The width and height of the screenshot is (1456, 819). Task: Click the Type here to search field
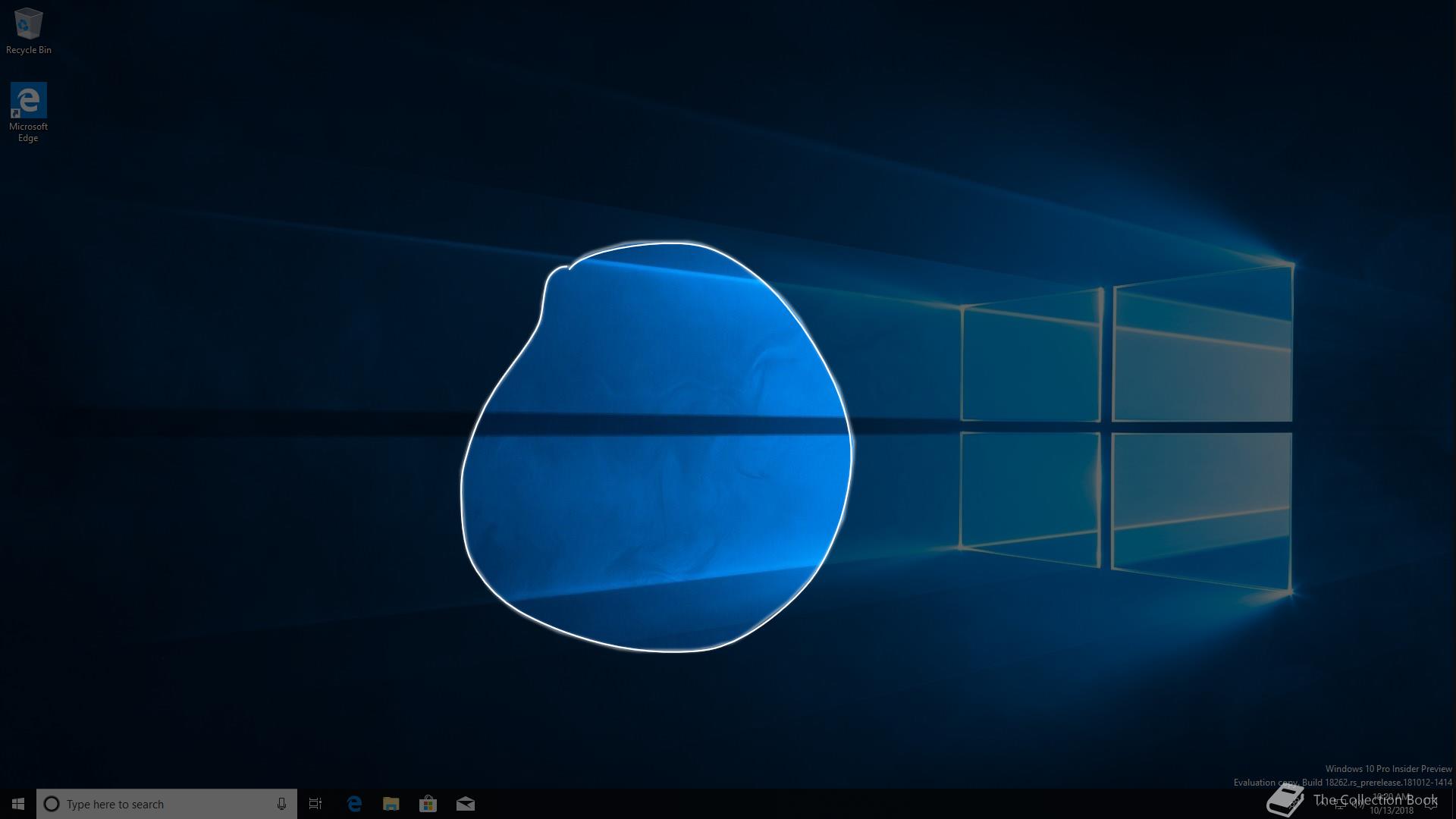coord(167,804)
